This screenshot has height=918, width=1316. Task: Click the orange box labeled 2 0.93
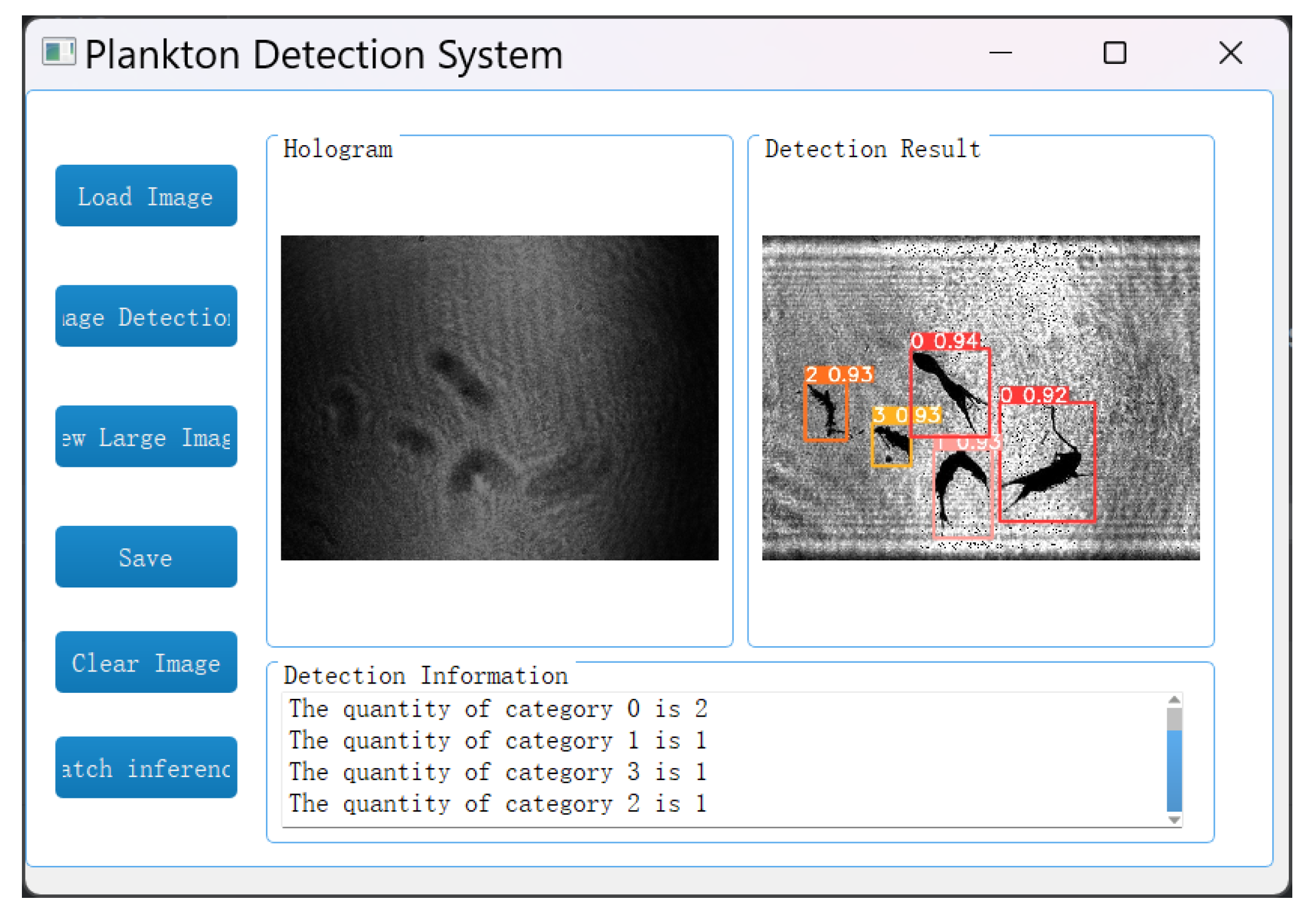[825, 410]
